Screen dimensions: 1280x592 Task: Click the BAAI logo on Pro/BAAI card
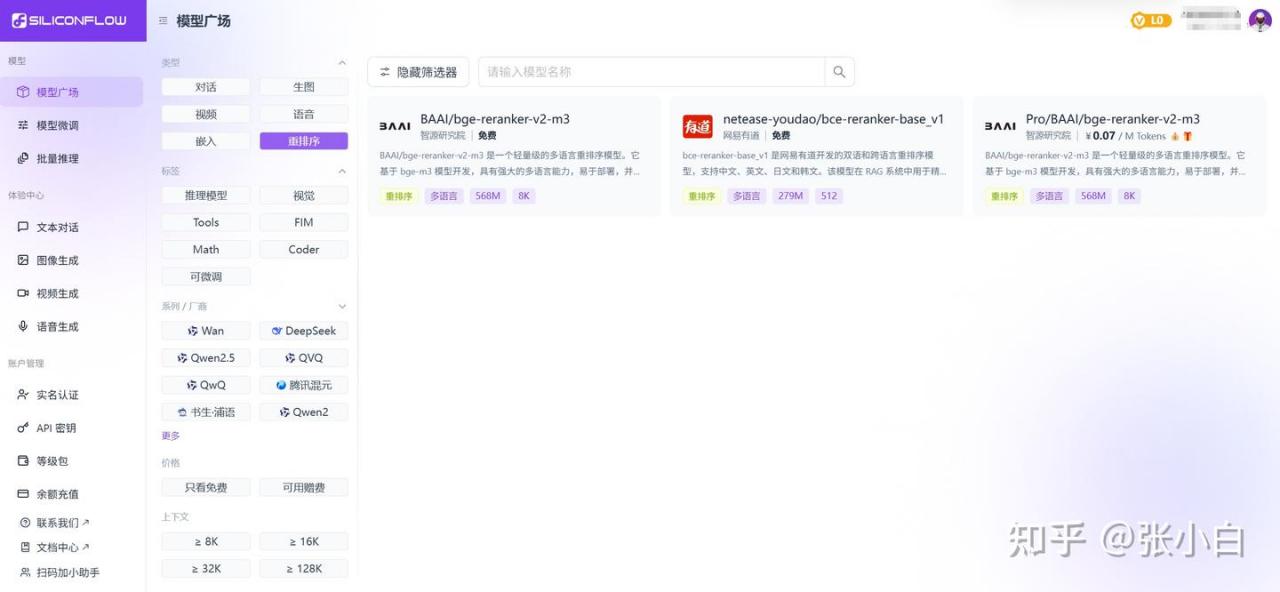pyautogui.click(x=1000, y=126)
